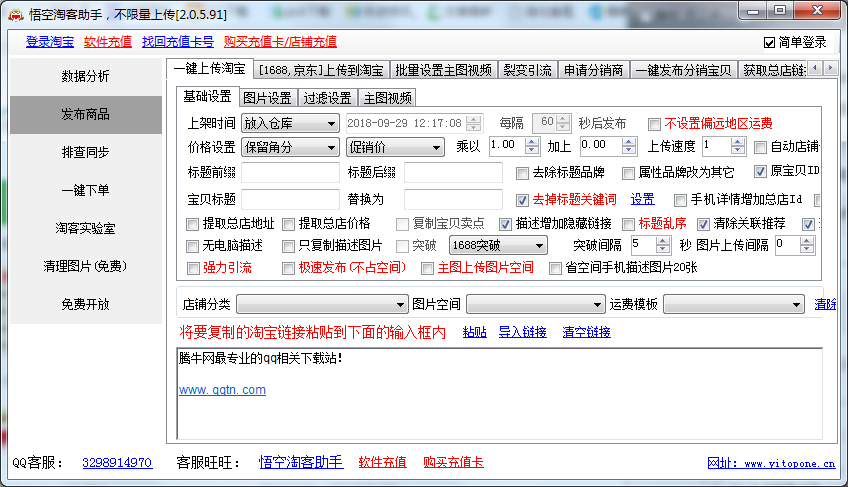Open 购买充值卡/店铺充值 link
This screenshot has height=487, width=848.
click(280, 42)
